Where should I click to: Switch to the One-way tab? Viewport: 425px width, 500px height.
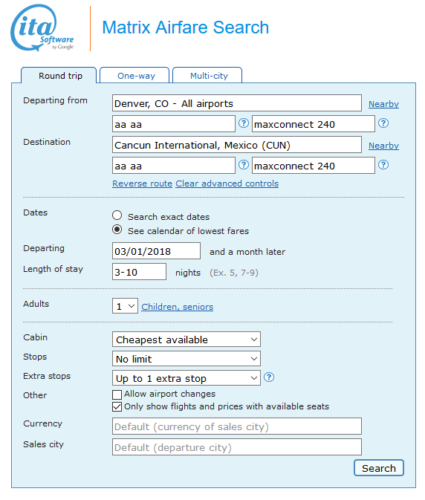(135, 76)
